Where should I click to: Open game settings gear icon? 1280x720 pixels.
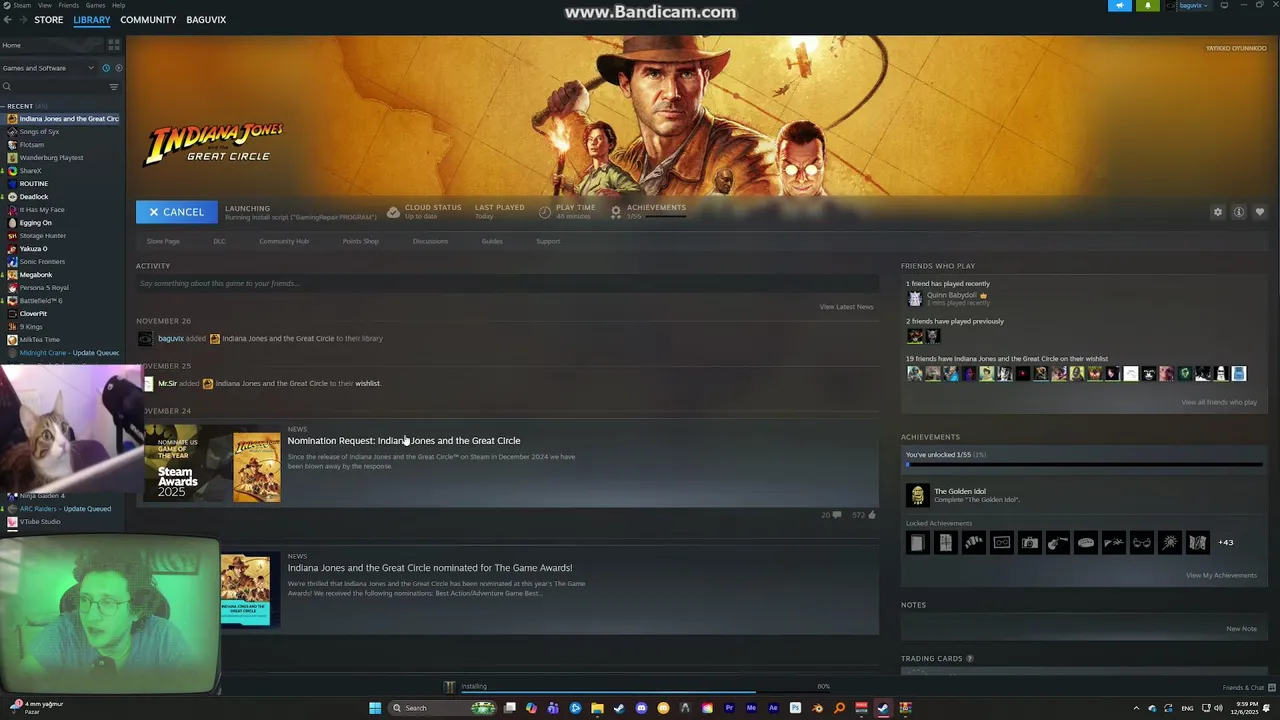[1217, 212]
